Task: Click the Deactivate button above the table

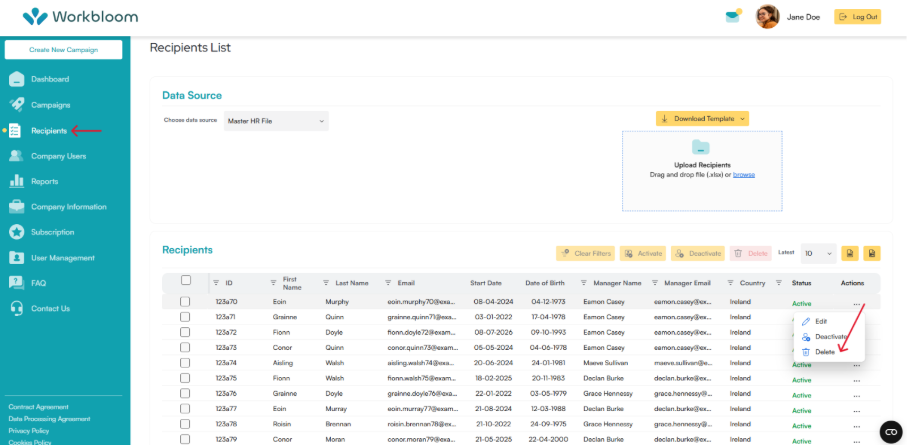Action: tap(698, 253)
